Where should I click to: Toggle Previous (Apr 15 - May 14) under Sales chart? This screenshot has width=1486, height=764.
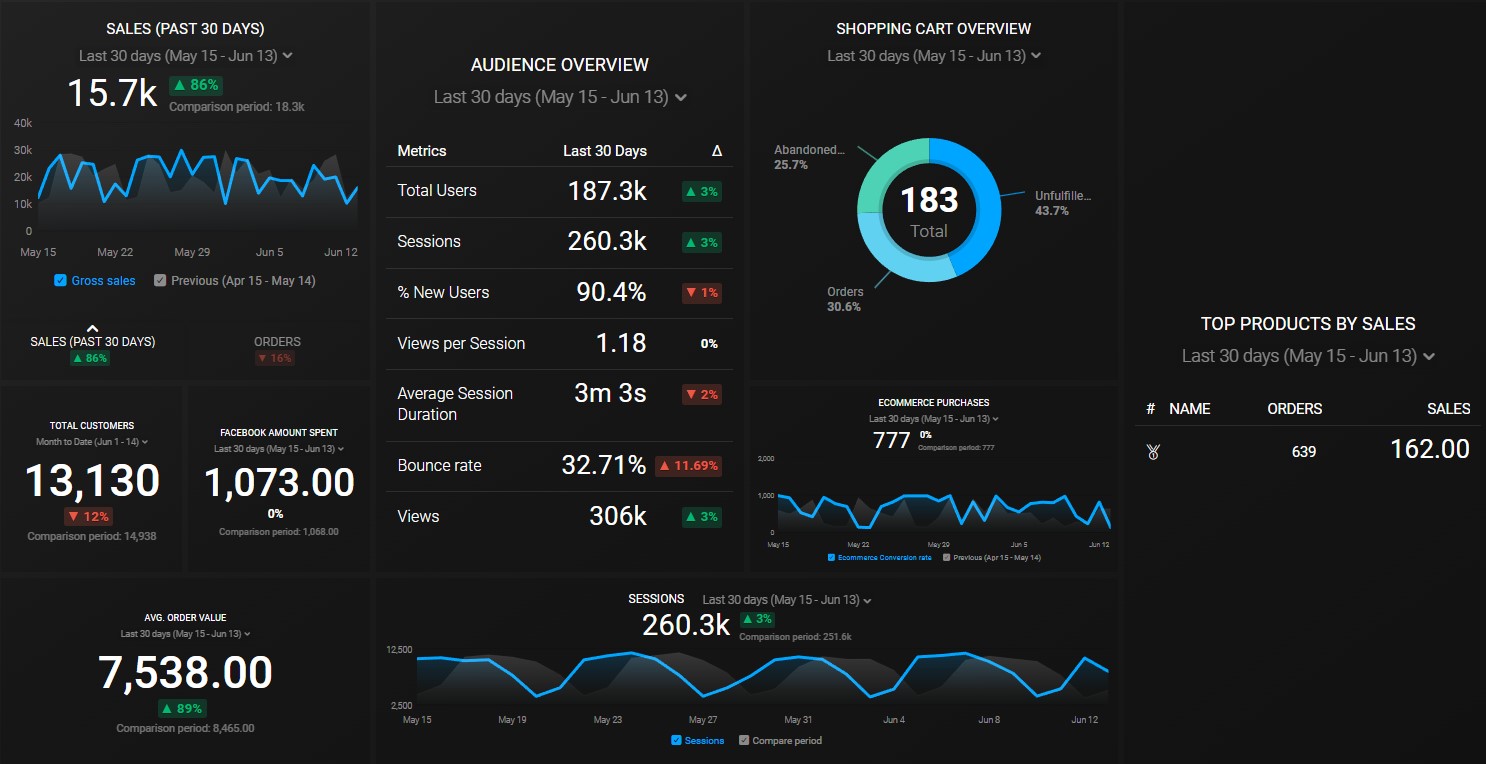160,281
